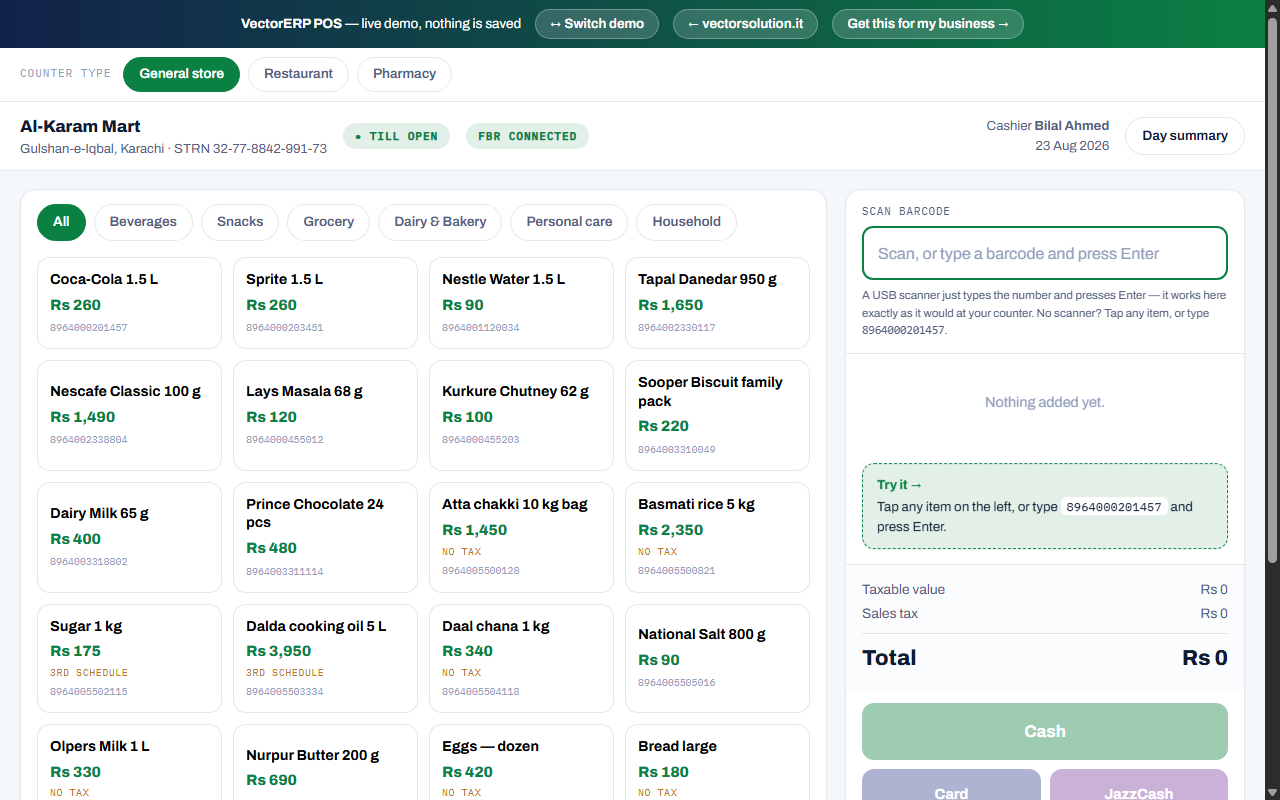Select Bread large item

tap(717, 762)
